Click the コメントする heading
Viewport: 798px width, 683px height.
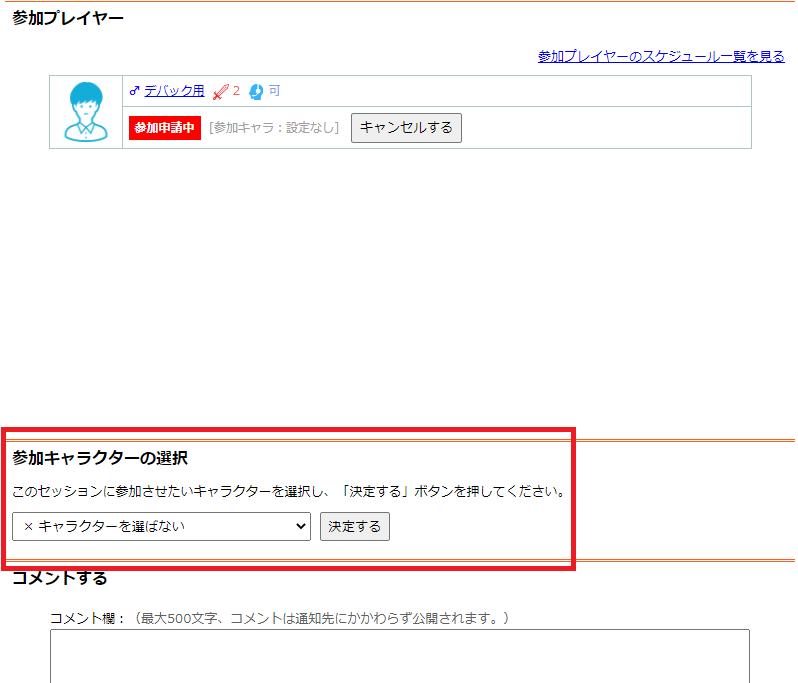60,578
